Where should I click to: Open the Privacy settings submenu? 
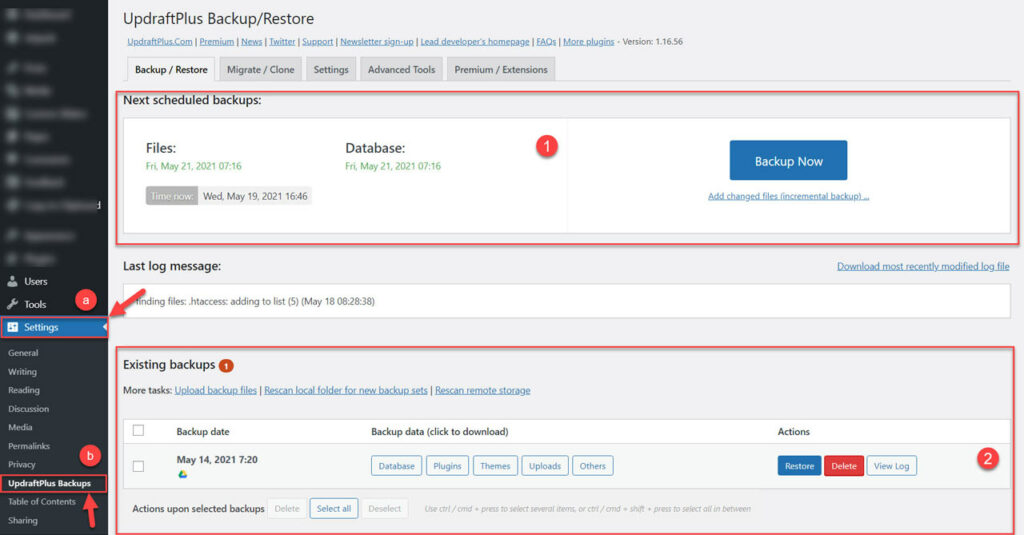[22, 464]
